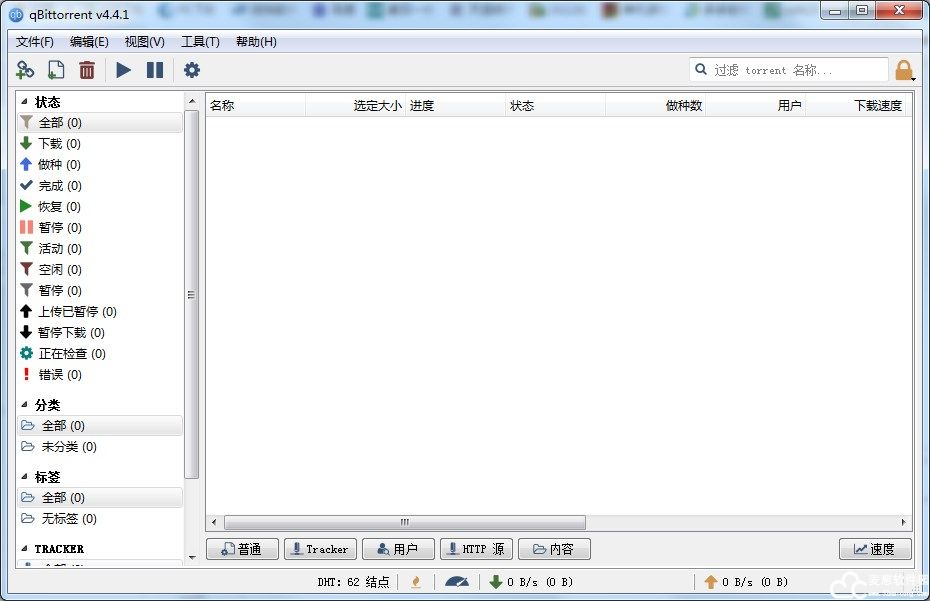Select the 无标签 (0) tag filter
The image size is (930, 601).
[100, 519]
